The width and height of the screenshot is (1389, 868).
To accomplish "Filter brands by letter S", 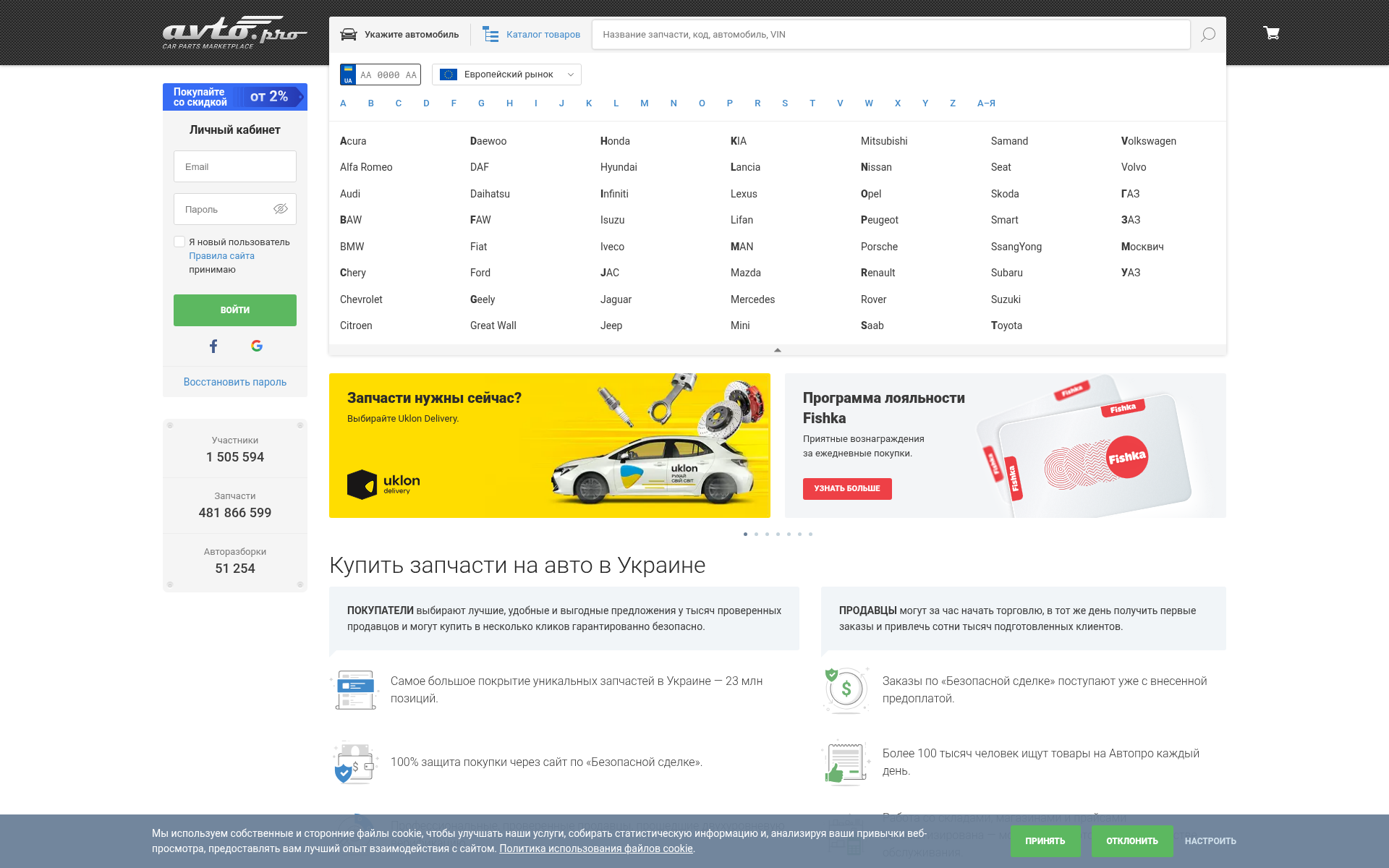I will (785, 103).
